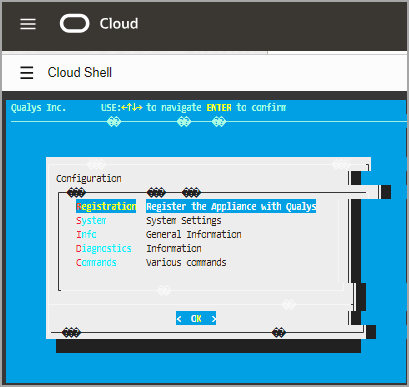Click the Oracle Cloud logo icon
Viewport: 409px width, 387px height.
click(75, 24)
